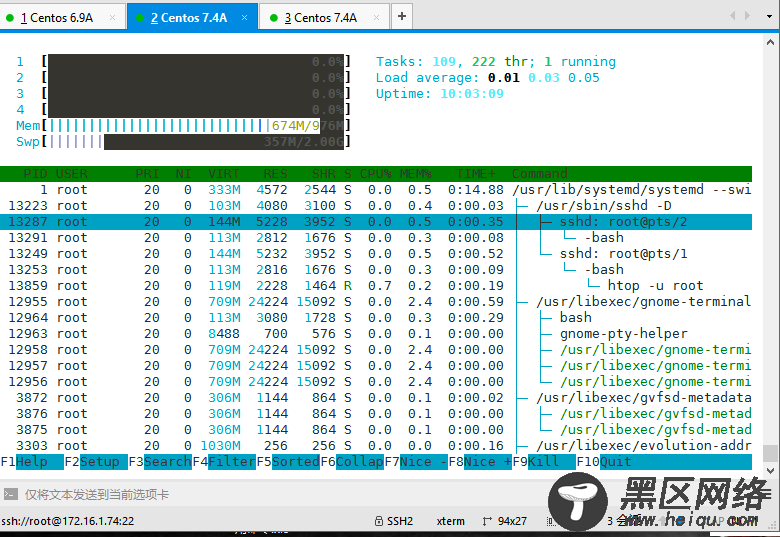
Task: Select -bash row with PID 13291
Action: [376, 238]
